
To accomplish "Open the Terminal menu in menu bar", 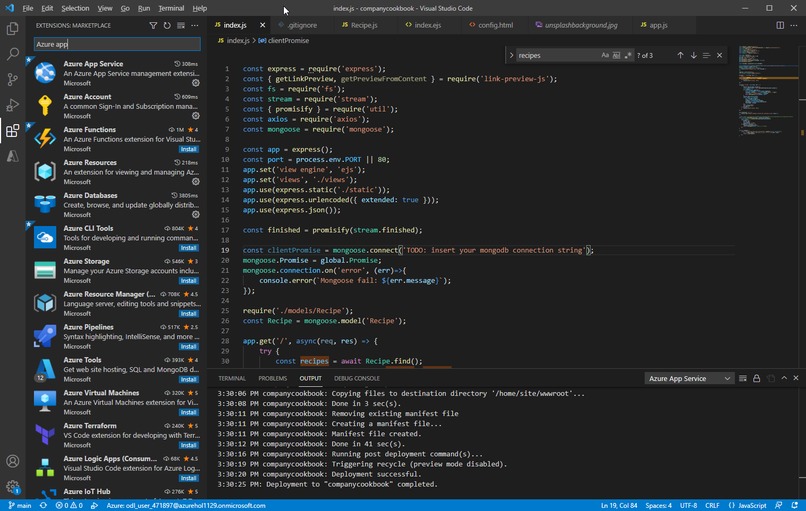I will (171, 8).
